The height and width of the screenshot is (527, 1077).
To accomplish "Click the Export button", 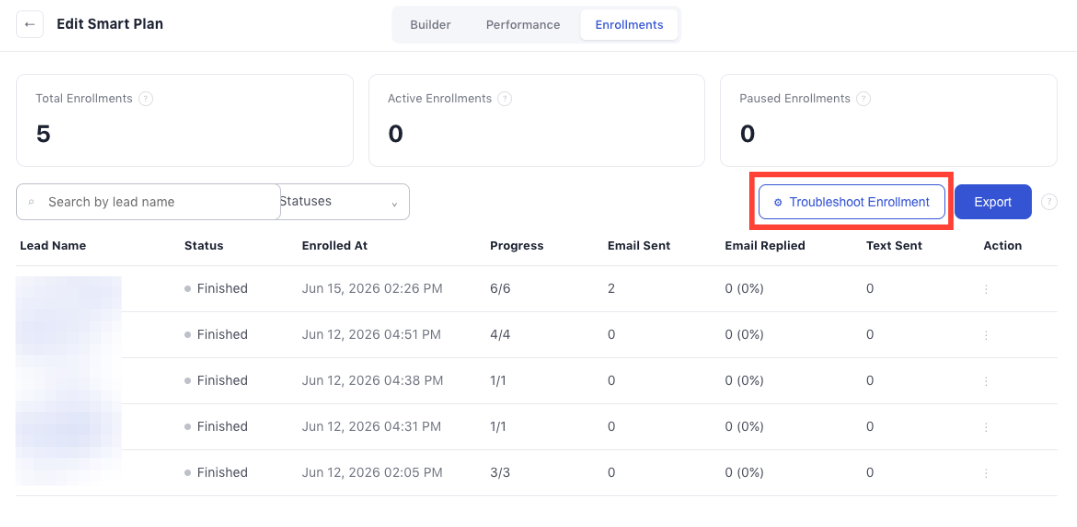I will point(993,202).
